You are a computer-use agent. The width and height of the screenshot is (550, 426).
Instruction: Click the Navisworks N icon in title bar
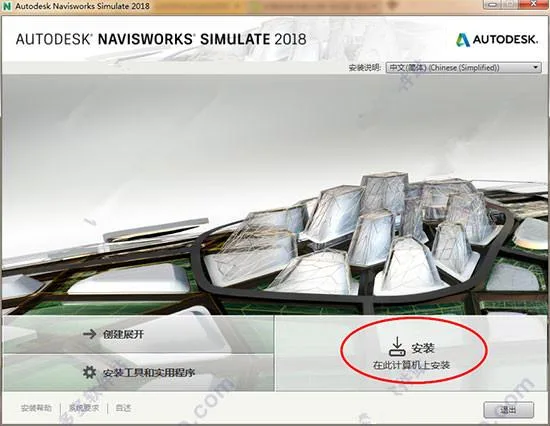7,6
